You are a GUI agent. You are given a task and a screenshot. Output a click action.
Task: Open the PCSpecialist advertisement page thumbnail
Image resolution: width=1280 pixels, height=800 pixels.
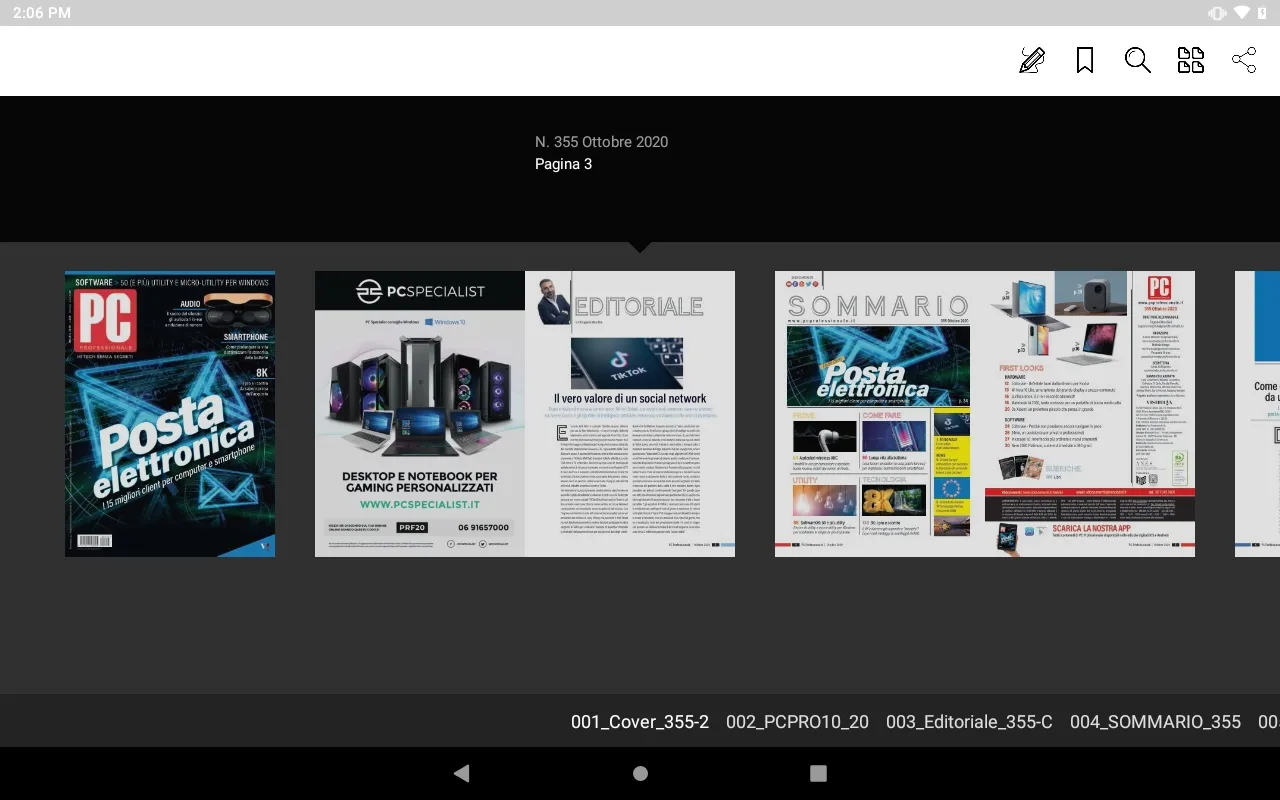click(420, 414)
